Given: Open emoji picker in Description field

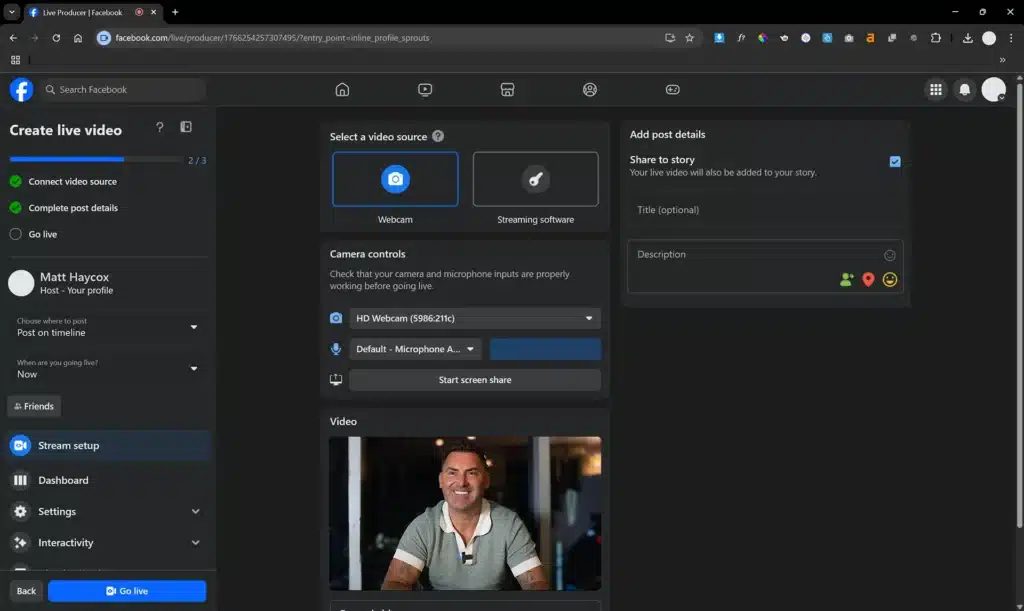Looking at the screenshot, I should (x=889, y=255).
